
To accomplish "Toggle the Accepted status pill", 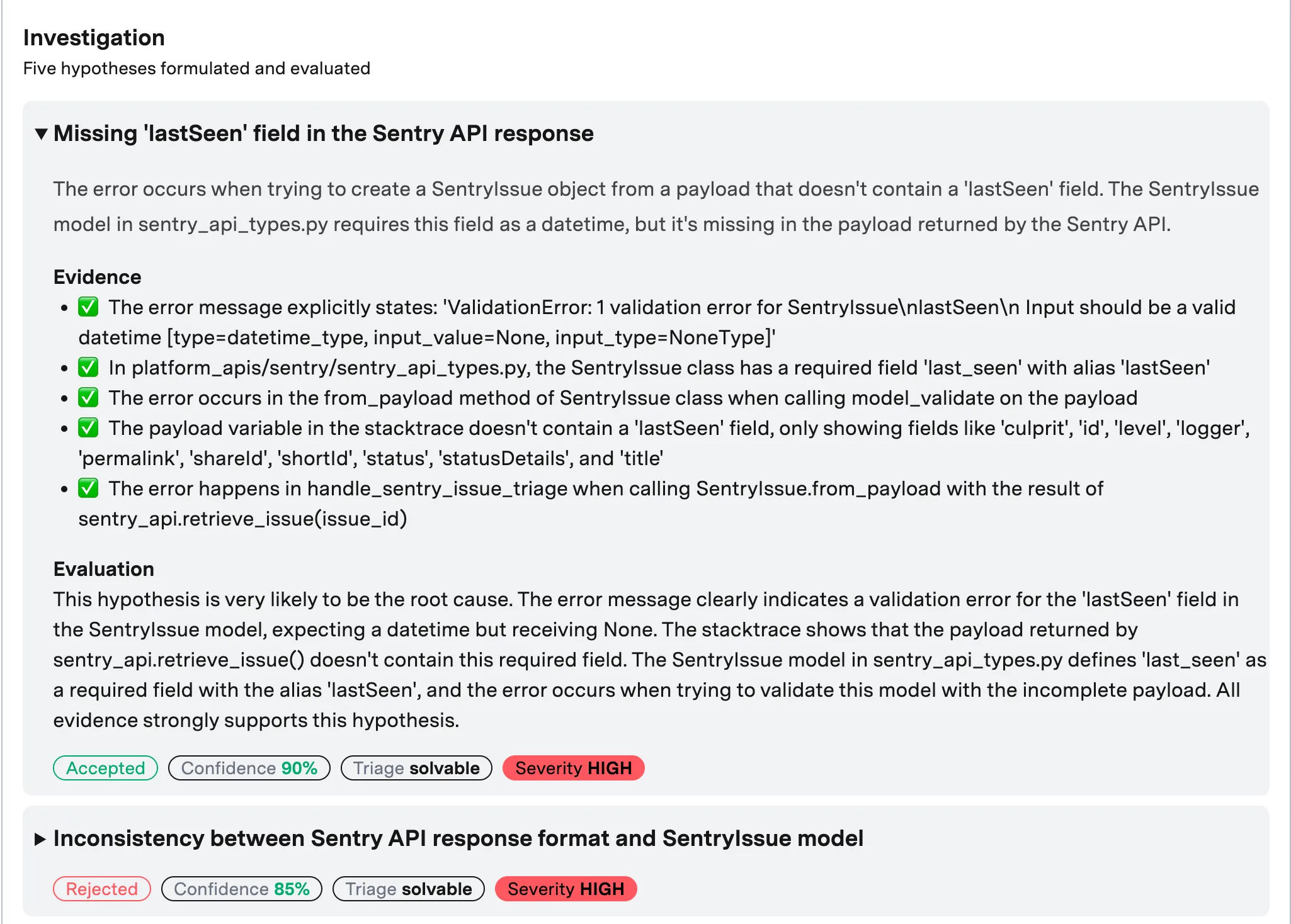I will click(105, 768).
